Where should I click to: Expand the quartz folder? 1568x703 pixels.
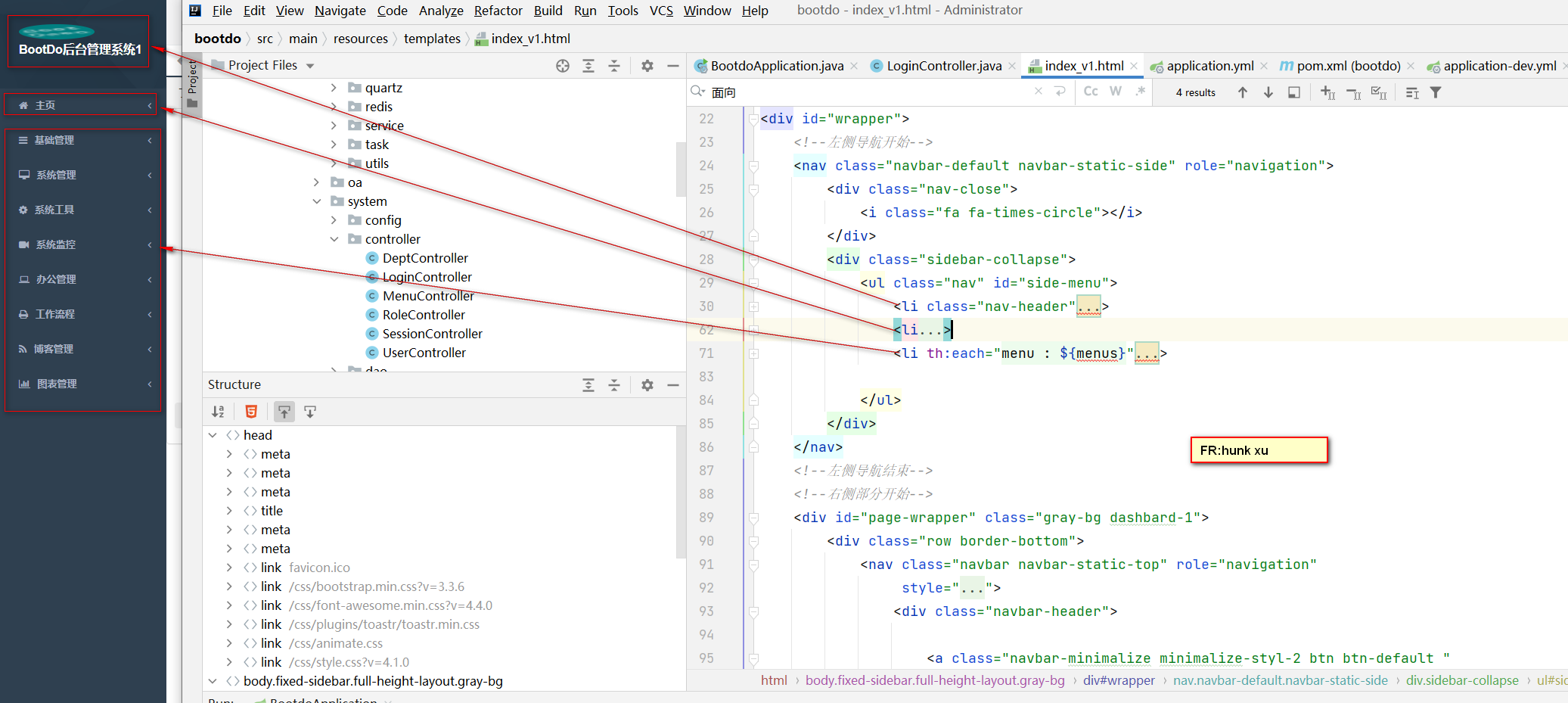[x=334, y=88]
